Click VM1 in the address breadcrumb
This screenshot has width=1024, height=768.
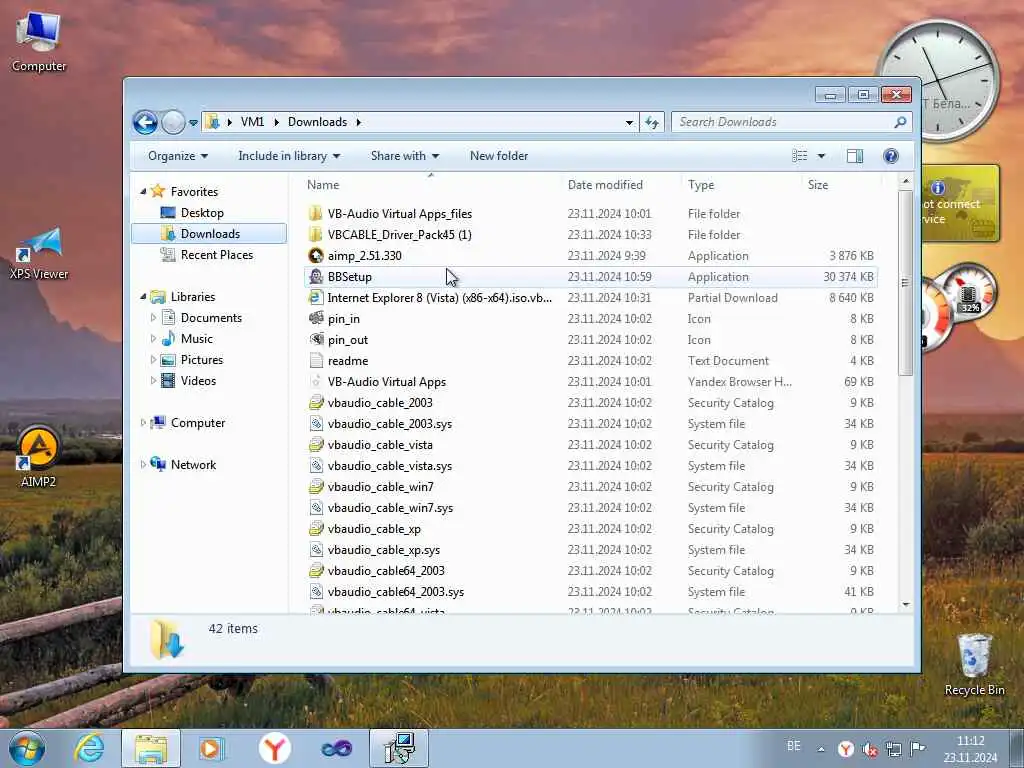pos(252,122)
